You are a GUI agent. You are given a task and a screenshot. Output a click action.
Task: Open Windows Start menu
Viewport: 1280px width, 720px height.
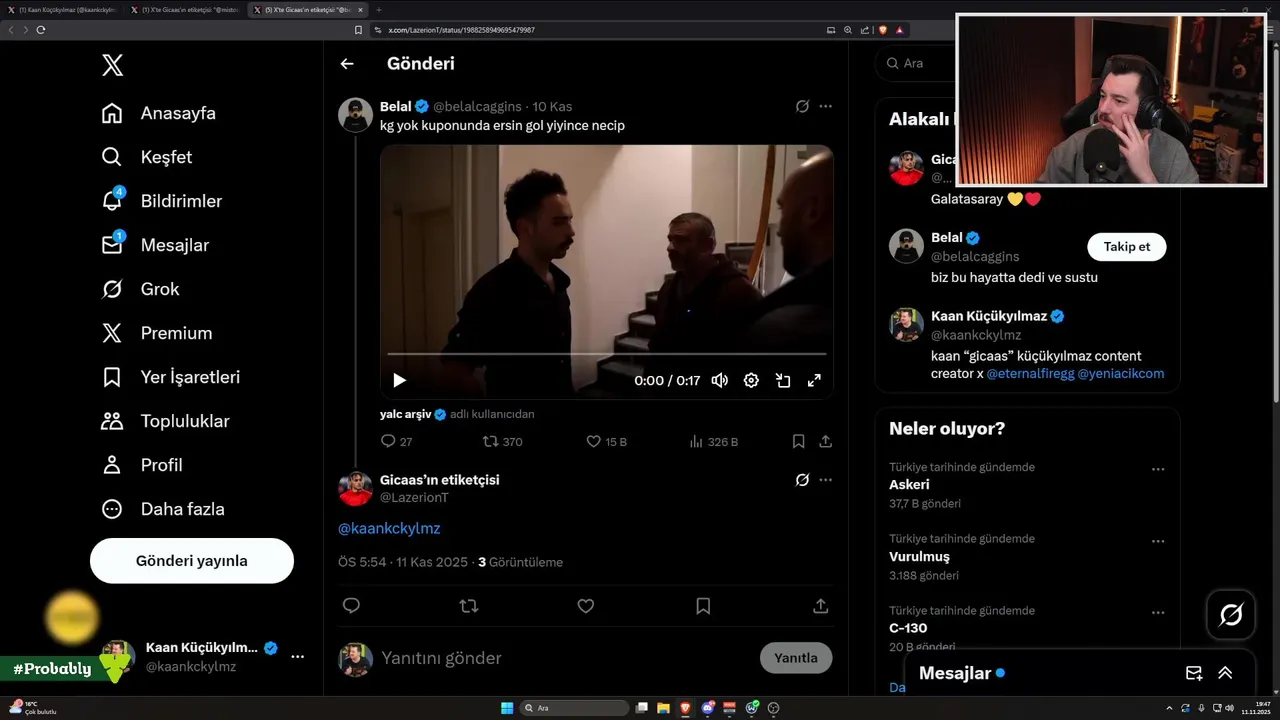tap(507, 708)
